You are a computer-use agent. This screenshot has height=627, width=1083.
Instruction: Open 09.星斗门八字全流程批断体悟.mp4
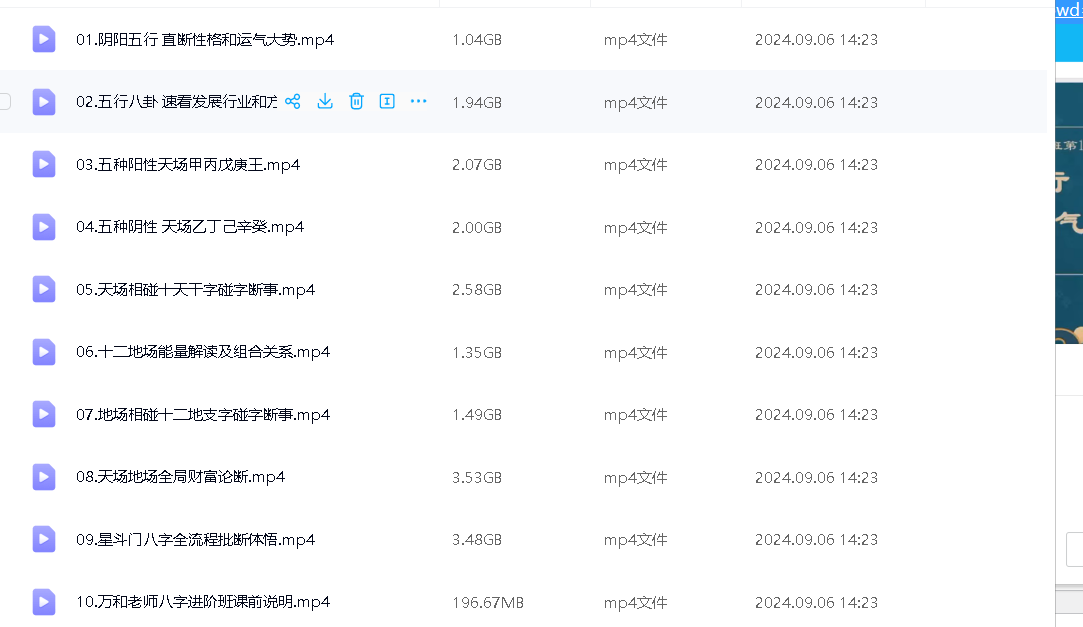pyautogui.click(x=196, y=540)
